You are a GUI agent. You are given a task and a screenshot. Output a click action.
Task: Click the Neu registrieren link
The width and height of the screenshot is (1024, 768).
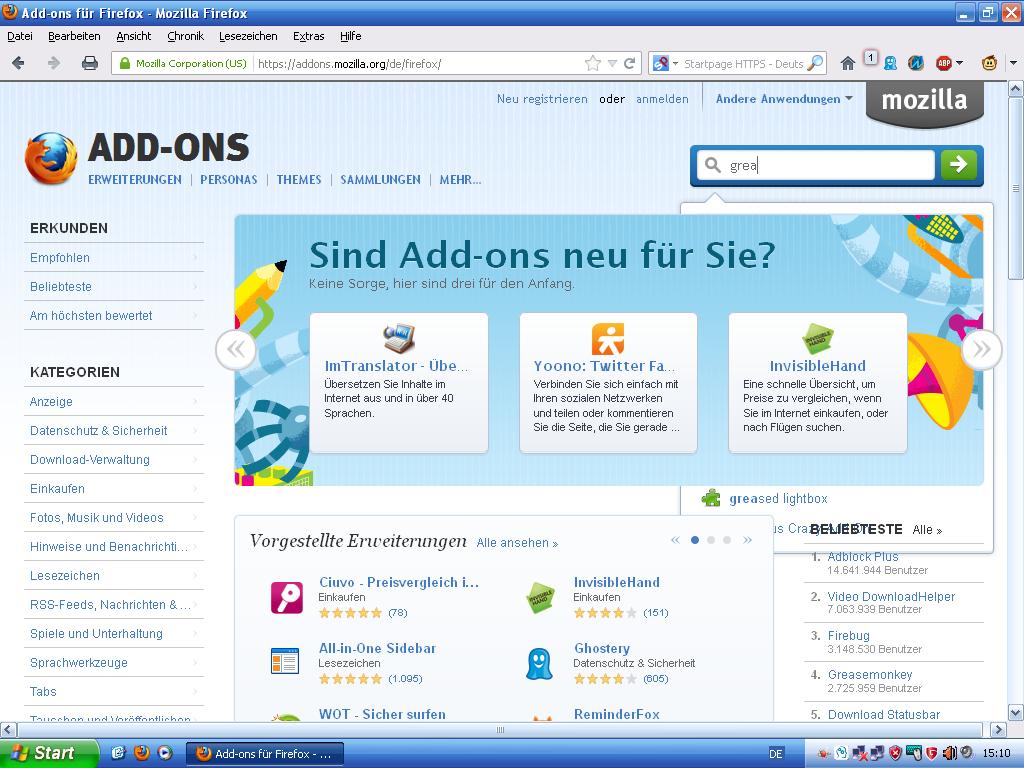point(542,99)
